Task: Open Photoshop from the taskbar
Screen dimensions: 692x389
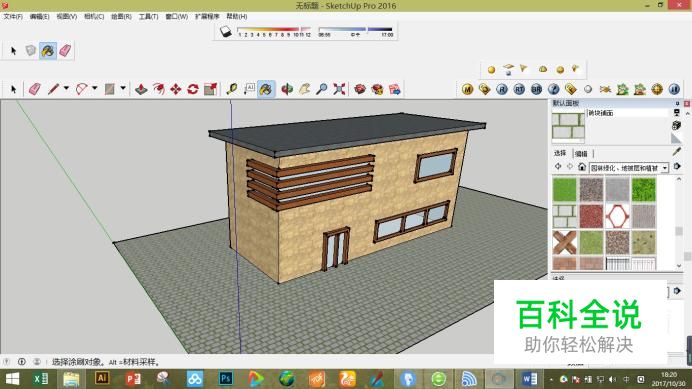Action: click(226, 379)
